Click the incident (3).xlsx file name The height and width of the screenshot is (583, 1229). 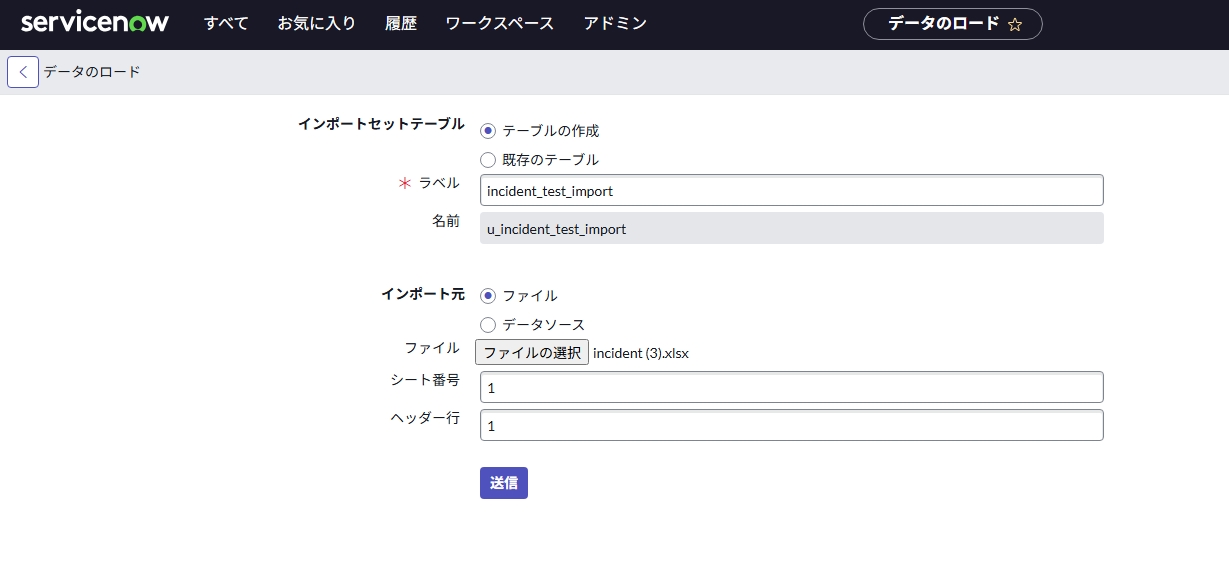(x=641, y=353)
